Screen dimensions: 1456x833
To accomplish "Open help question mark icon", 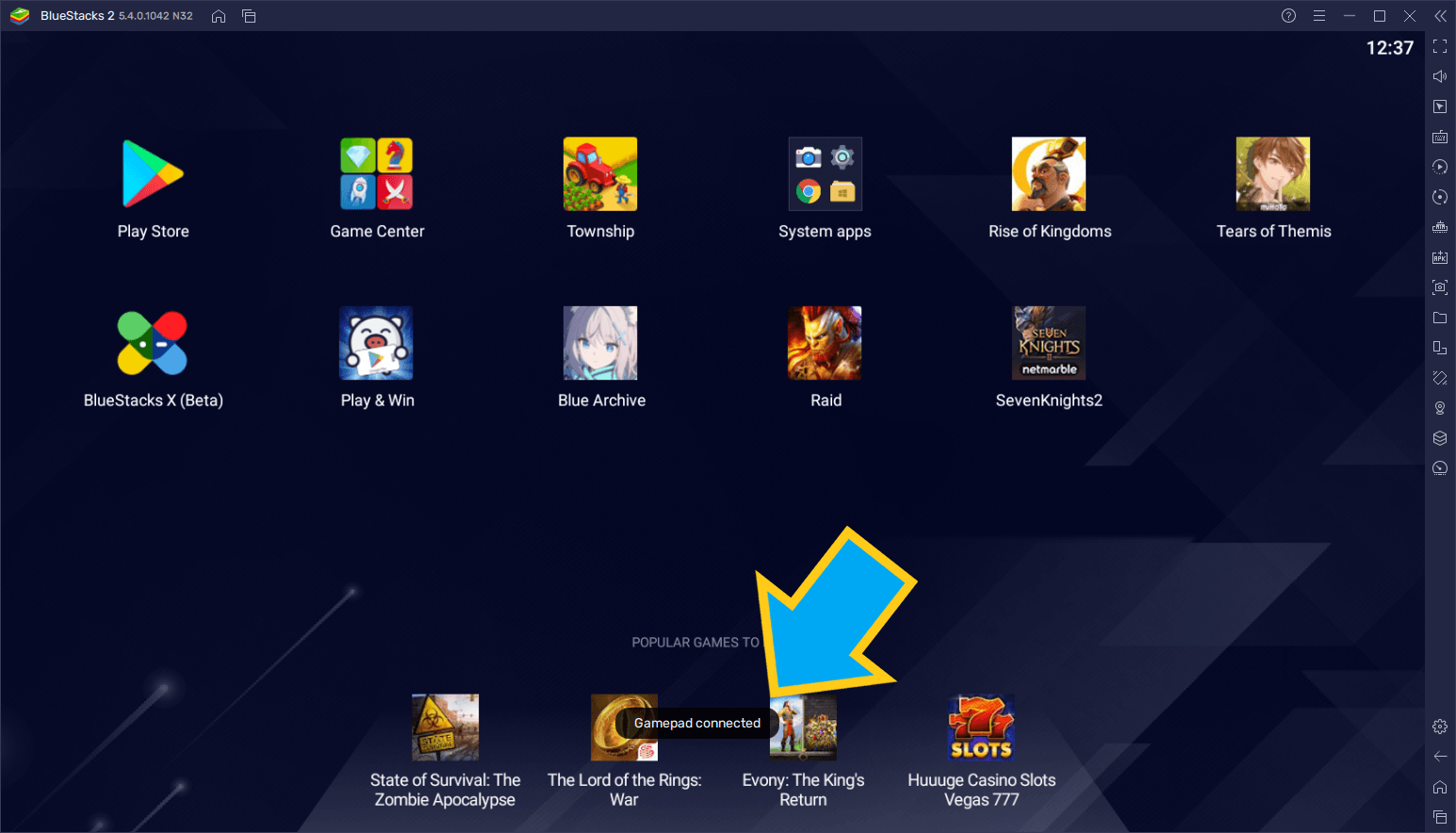I will pyautogui.click(x=1289, y=16).
